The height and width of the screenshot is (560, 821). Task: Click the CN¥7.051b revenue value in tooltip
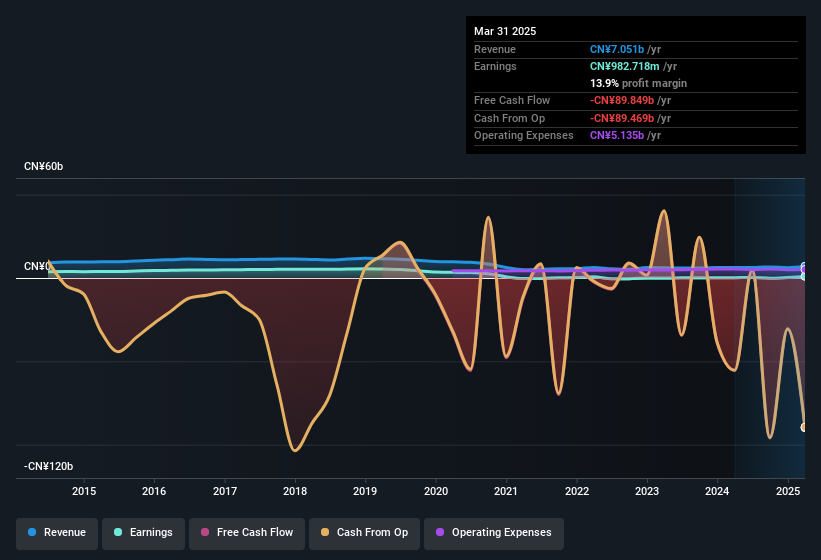[617, 49]
